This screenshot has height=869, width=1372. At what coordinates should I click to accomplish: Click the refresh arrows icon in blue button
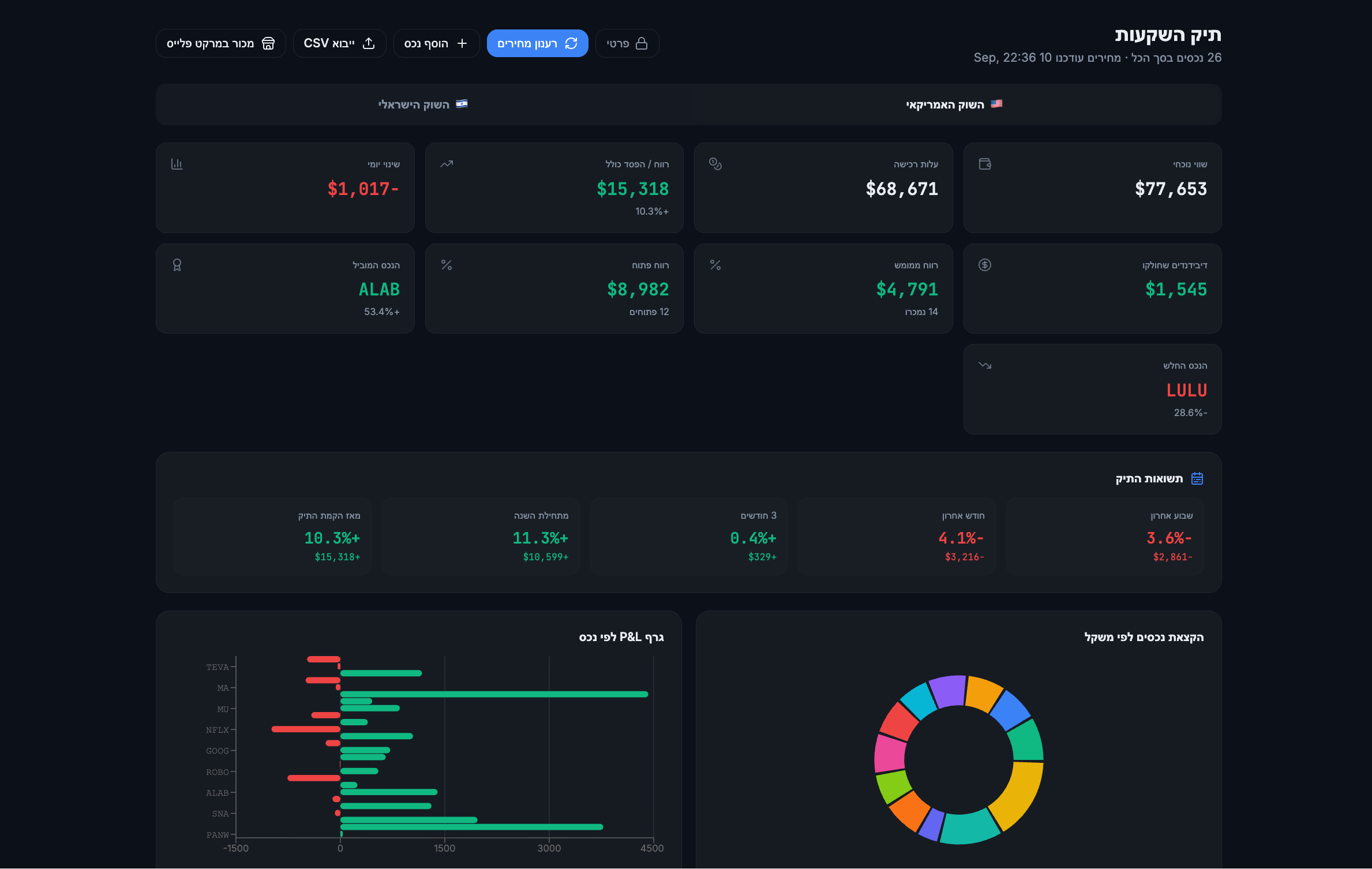coord(571,43)
